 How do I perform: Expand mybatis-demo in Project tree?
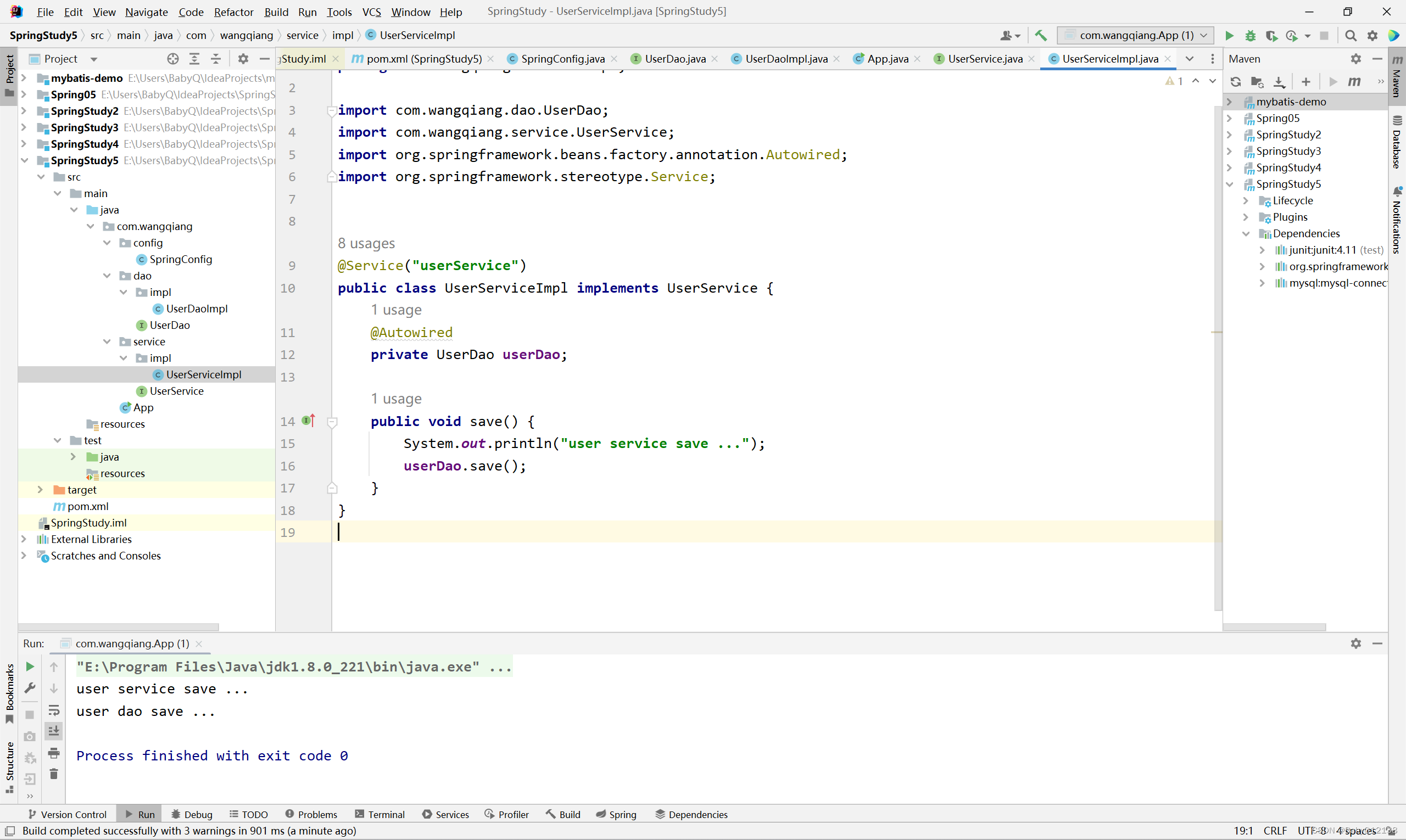pos(24,78)
